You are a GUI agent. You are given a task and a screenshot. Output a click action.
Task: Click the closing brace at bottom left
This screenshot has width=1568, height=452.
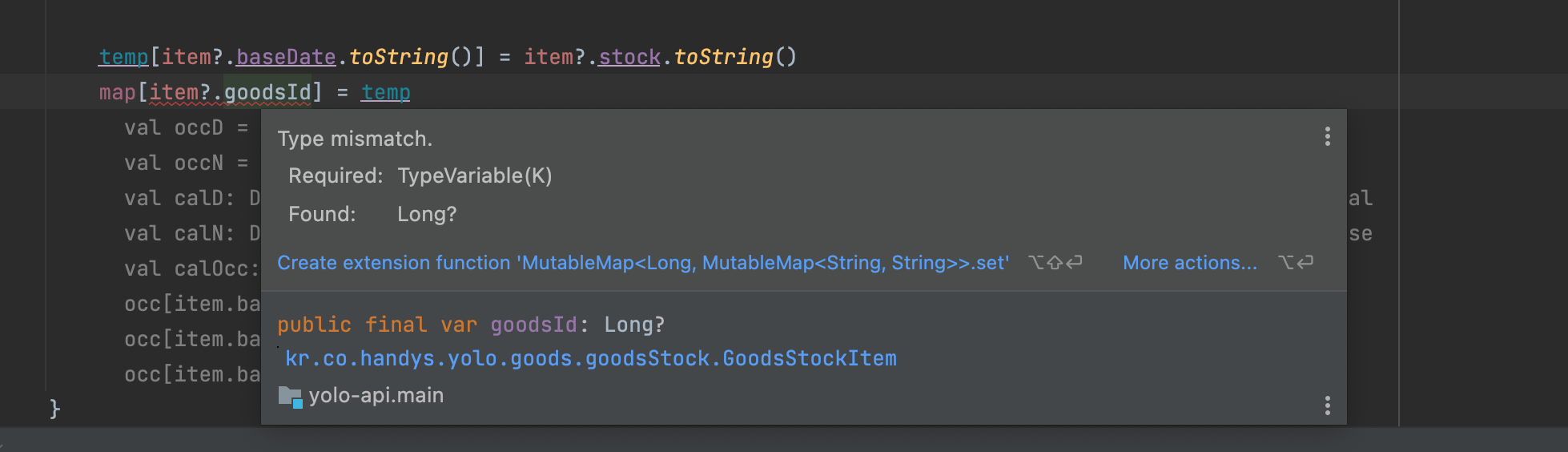[54, 409]
